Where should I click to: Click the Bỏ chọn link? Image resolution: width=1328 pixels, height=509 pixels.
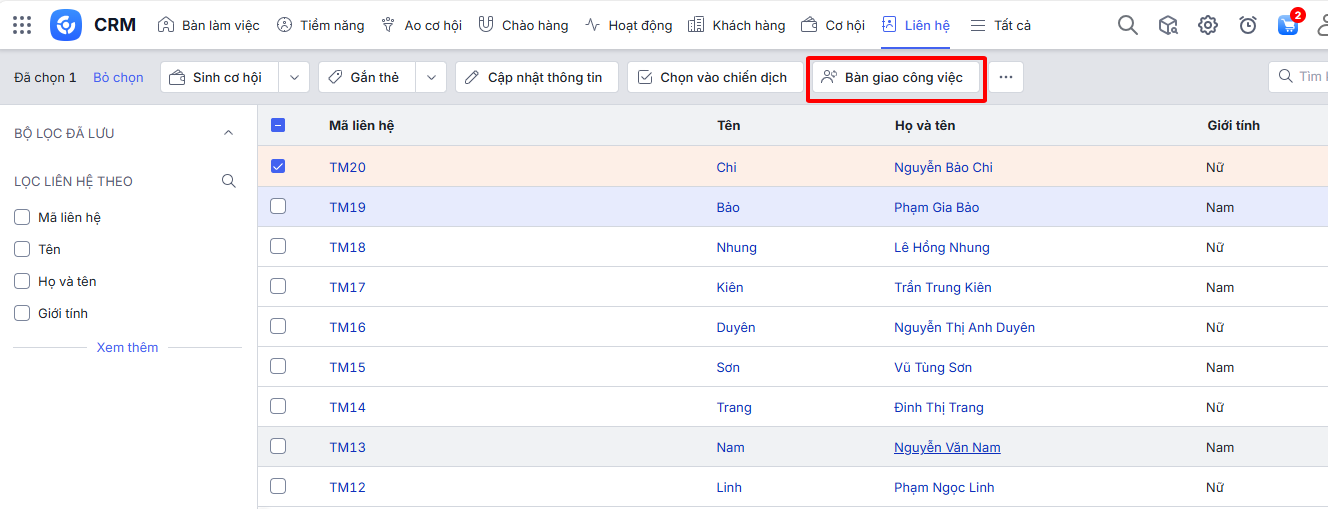(x=118, y=77)
